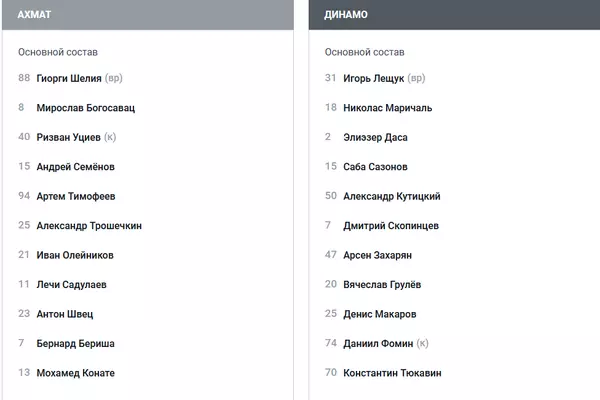Select Артем Тимофеев in Akhmat lineup

(75, 196)
